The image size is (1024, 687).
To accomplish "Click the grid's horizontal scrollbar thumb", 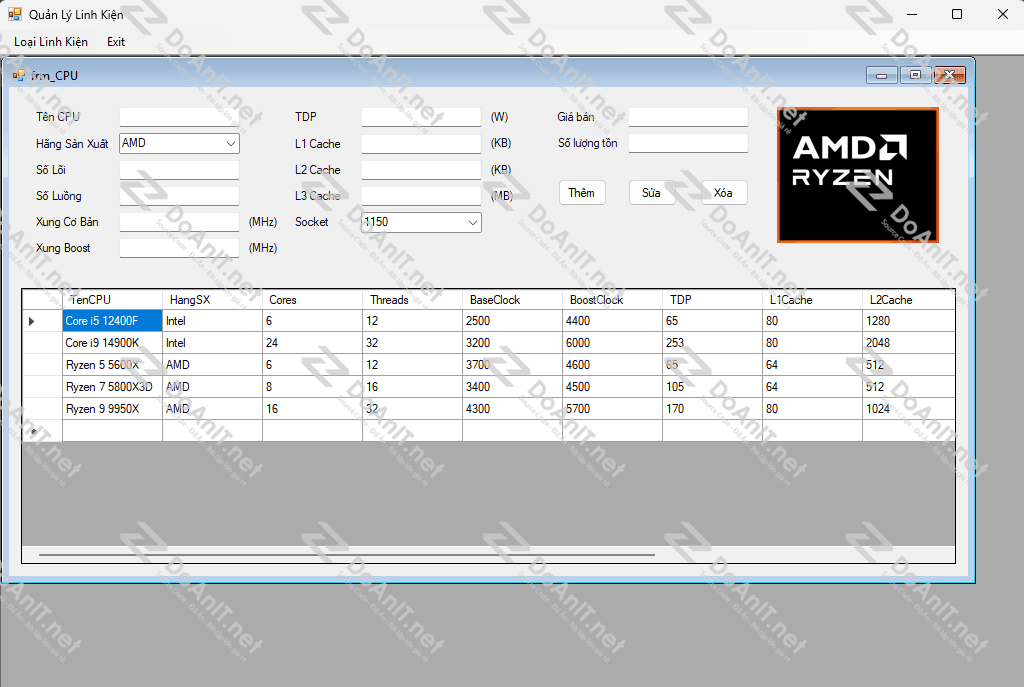I will point(347,555).
